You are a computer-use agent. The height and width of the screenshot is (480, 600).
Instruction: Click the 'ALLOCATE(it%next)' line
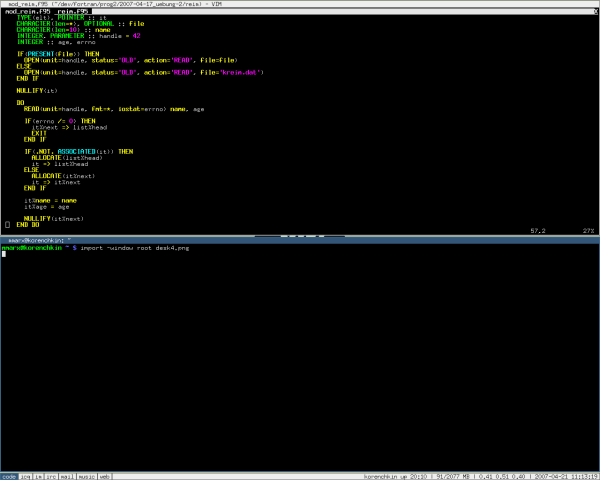(63, 176)
